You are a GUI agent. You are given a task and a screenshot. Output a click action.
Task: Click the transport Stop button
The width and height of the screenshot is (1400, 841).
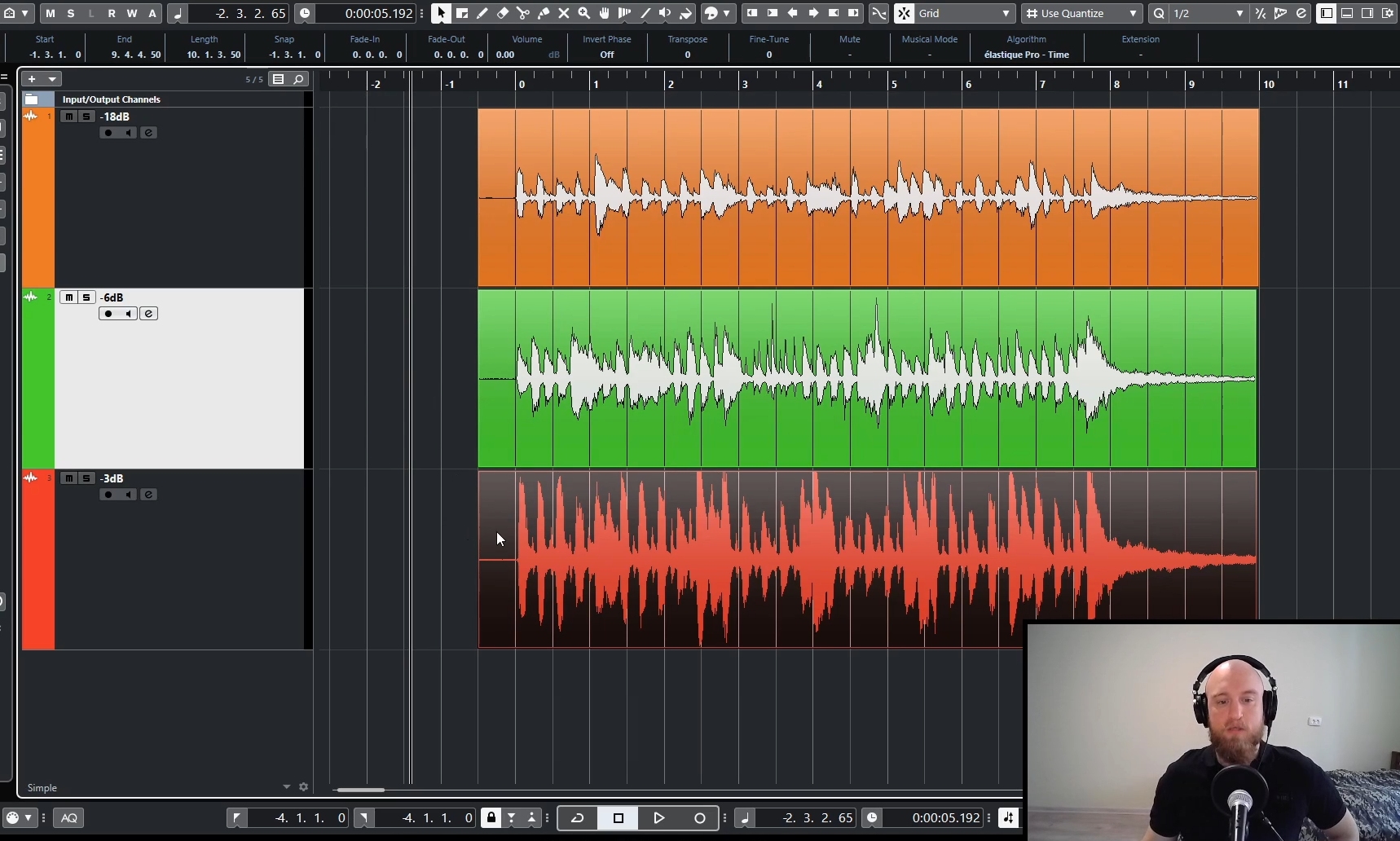(x=619, y=817)
